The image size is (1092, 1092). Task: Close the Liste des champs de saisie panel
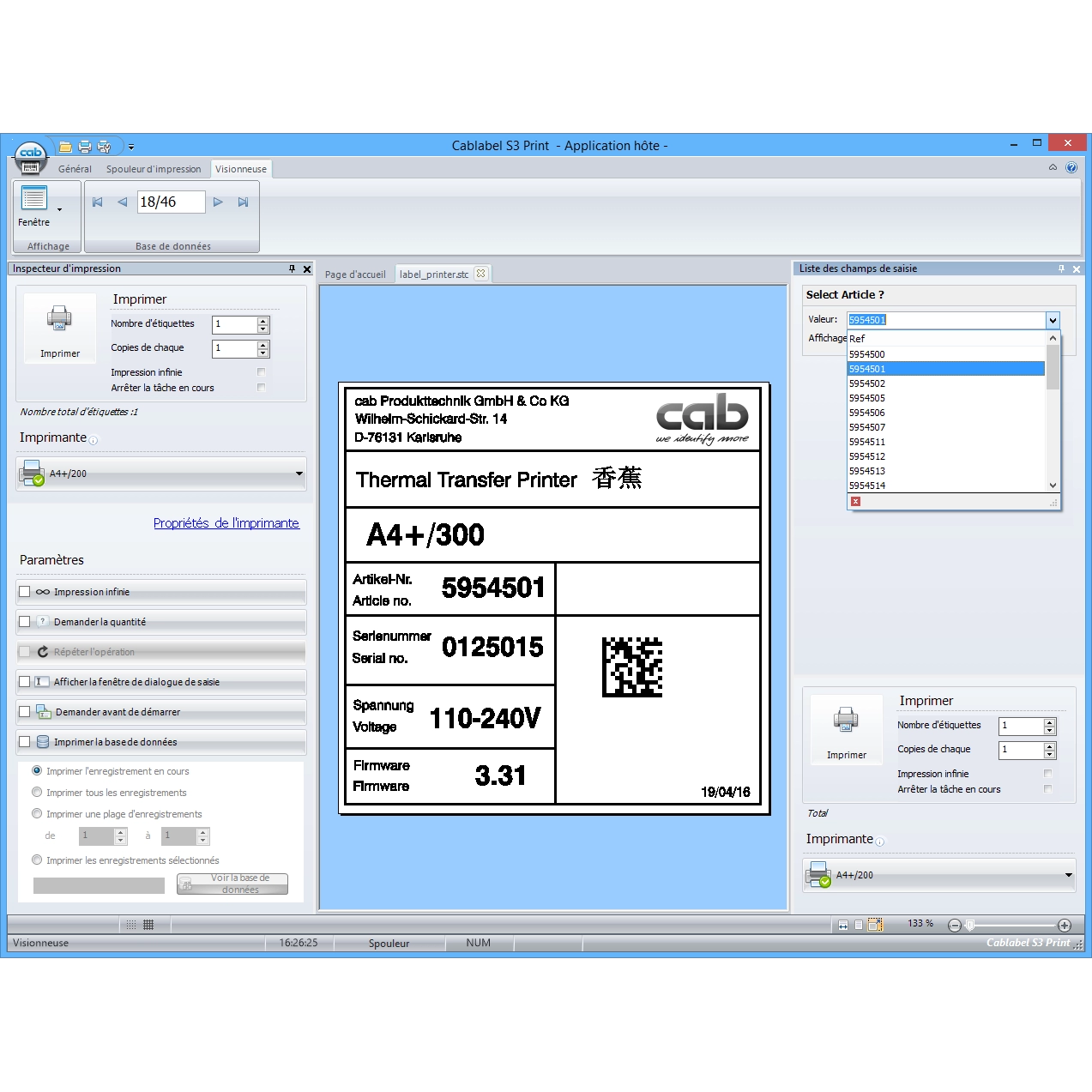pos(1077,269)
